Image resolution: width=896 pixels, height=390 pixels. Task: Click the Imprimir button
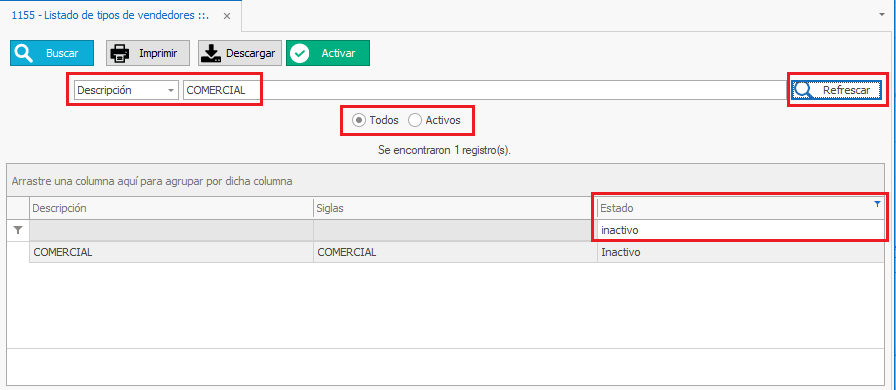148,53
